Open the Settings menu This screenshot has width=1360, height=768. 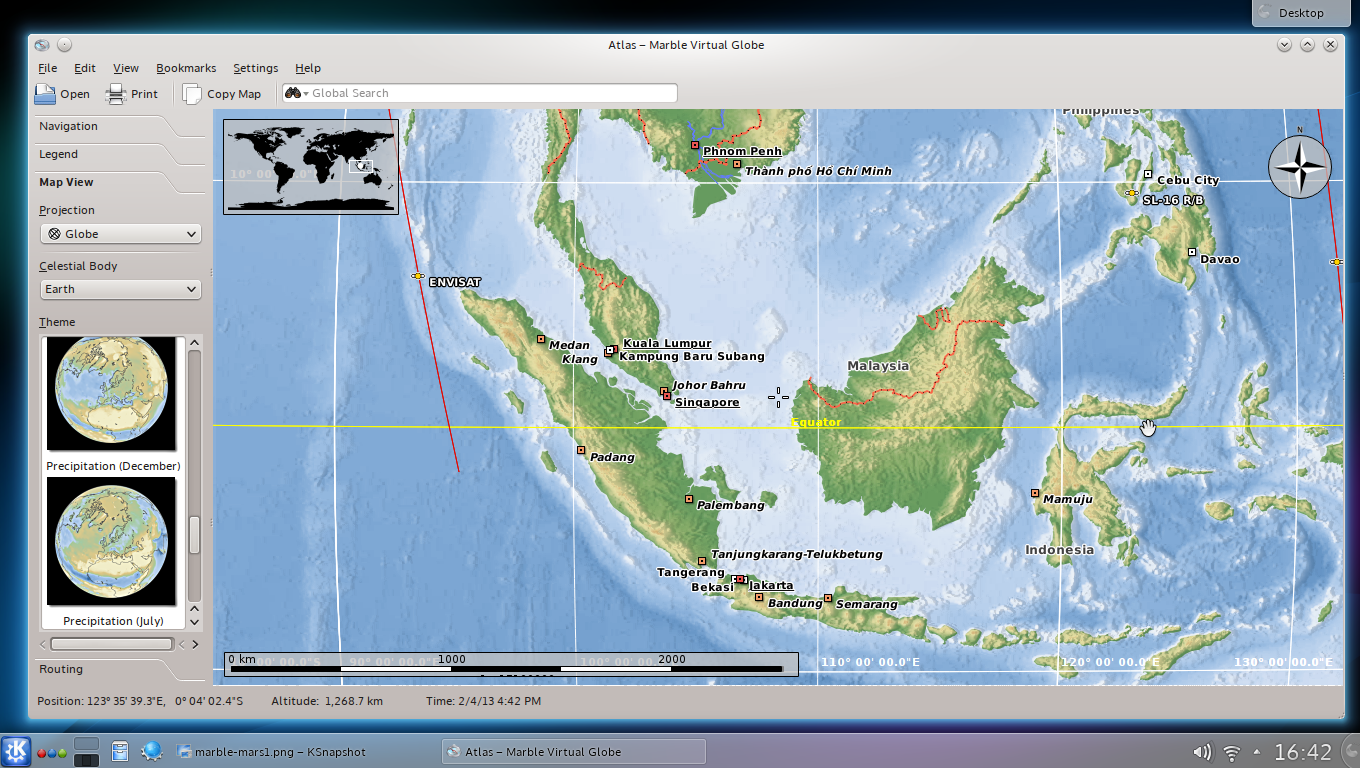click(x=256, y=68)
